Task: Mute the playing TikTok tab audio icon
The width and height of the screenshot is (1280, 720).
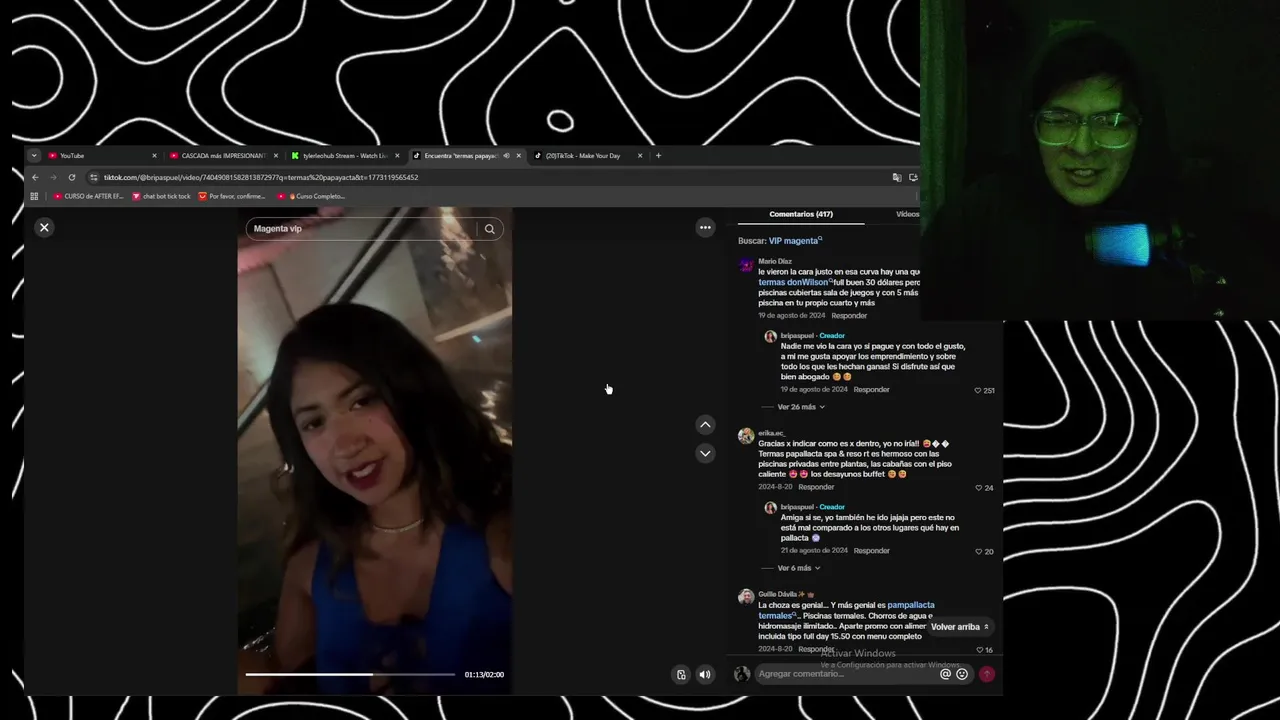Action: 506,155
